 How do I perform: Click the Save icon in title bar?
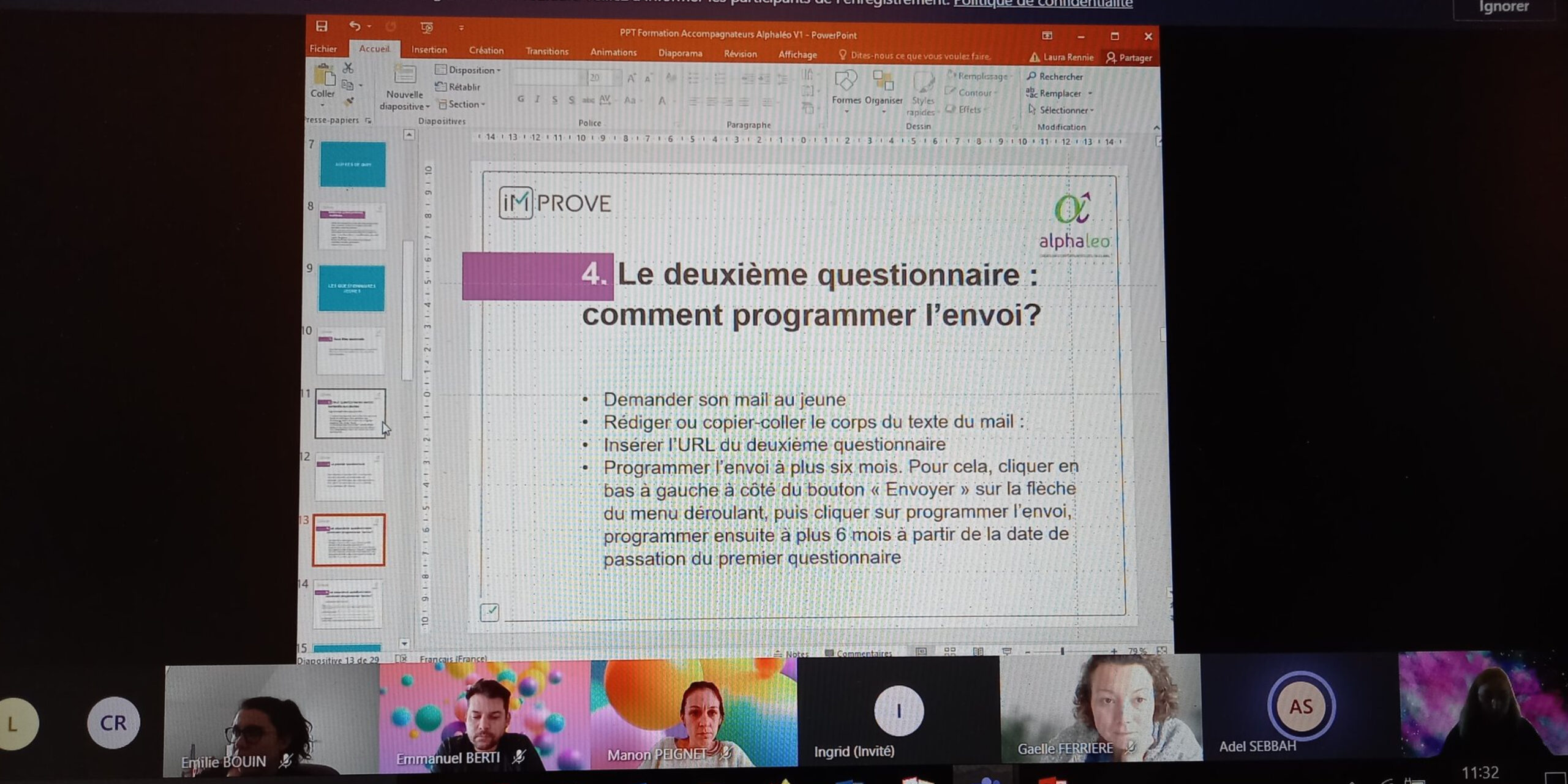(322, 26)
